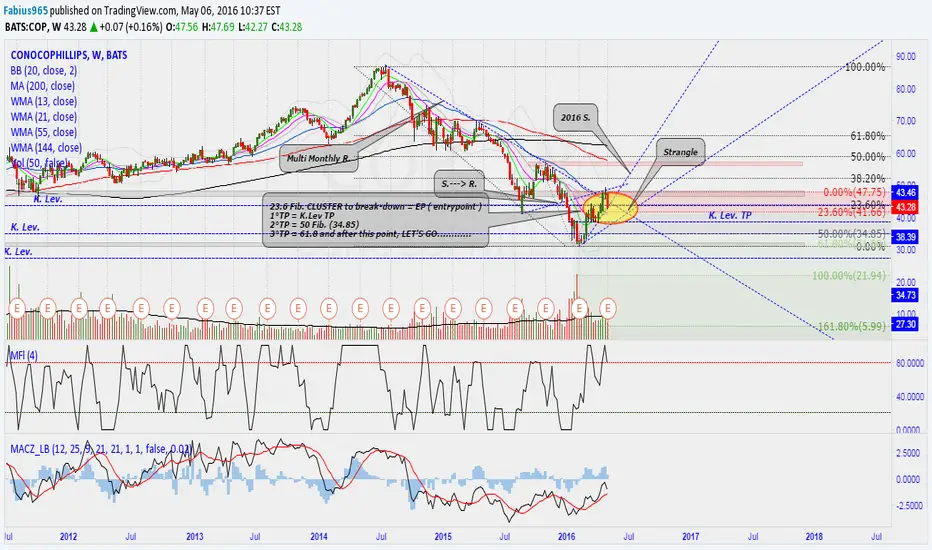The width and height of the screenshot is (932, 550).
Task: Click the 2012 time axis label
Action: (x=68, y=536)
